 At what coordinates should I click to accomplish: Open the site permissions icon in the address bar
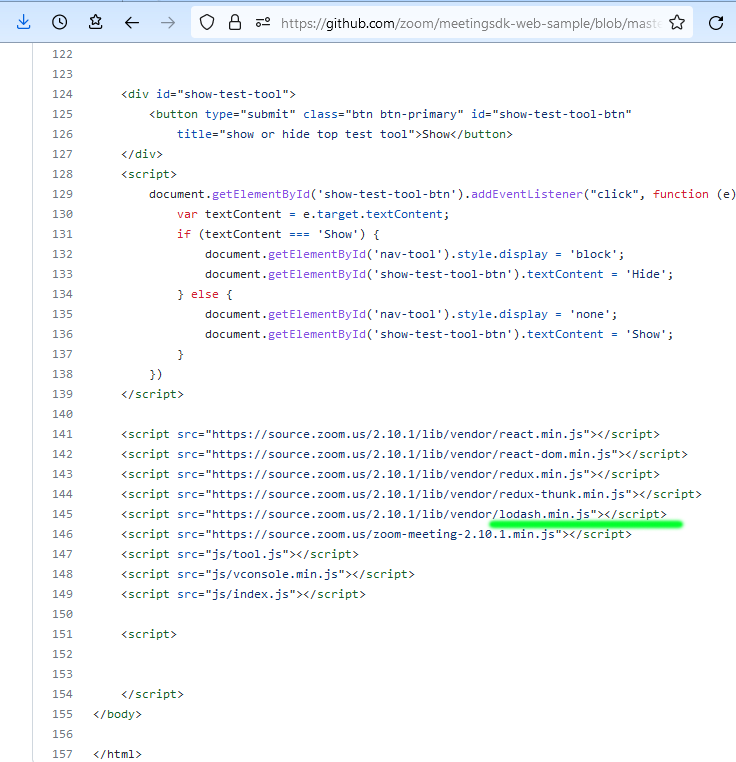(x=263, y=22)
